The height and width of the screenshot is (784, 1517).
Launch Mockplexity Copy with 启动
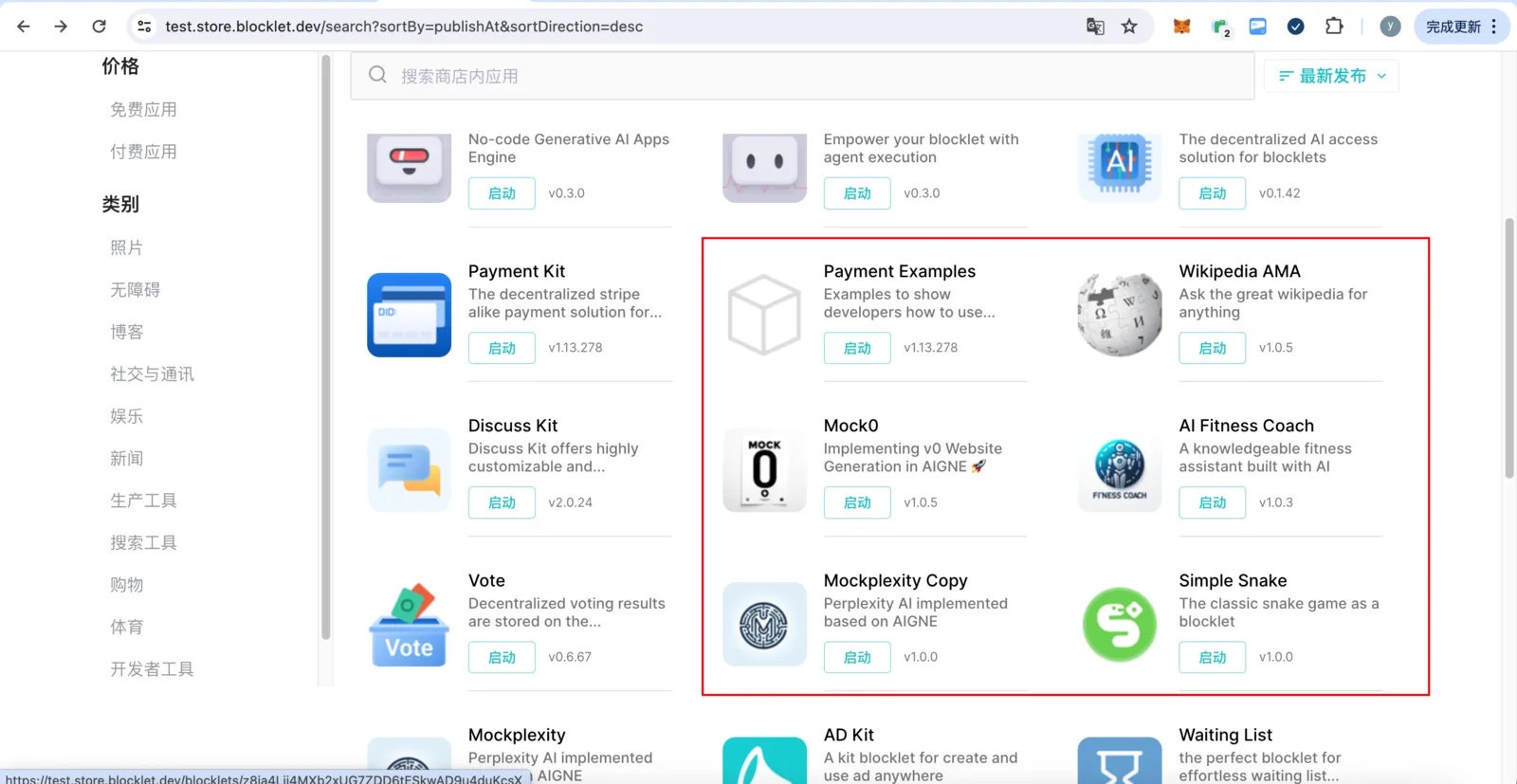(x=857, y=657)
